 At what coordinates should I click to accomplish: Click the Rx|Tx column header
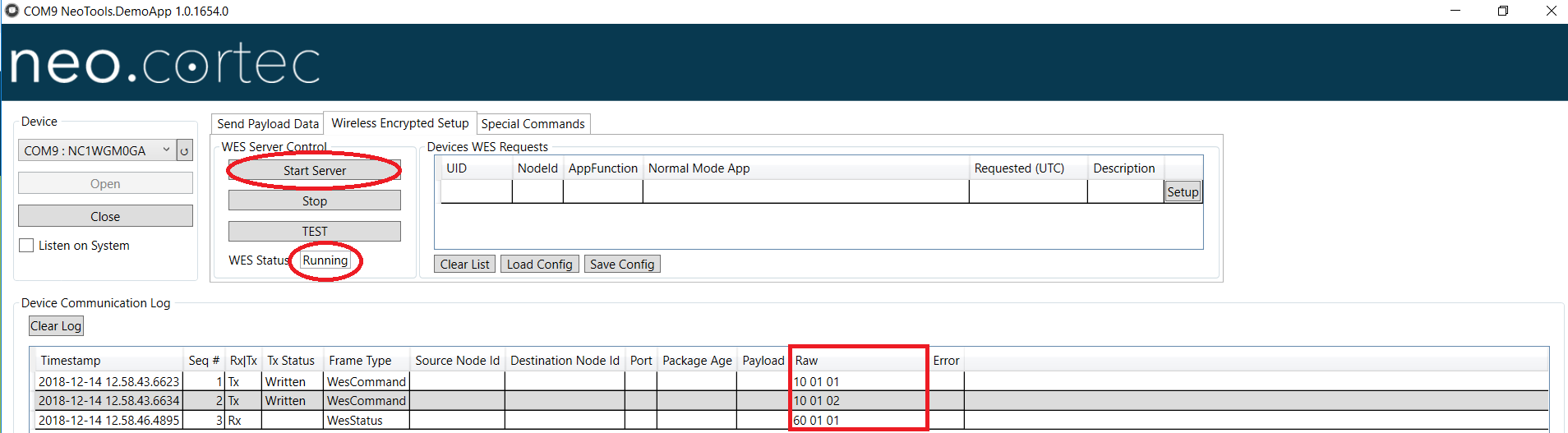pyautogui.click(x=243, y=360)
